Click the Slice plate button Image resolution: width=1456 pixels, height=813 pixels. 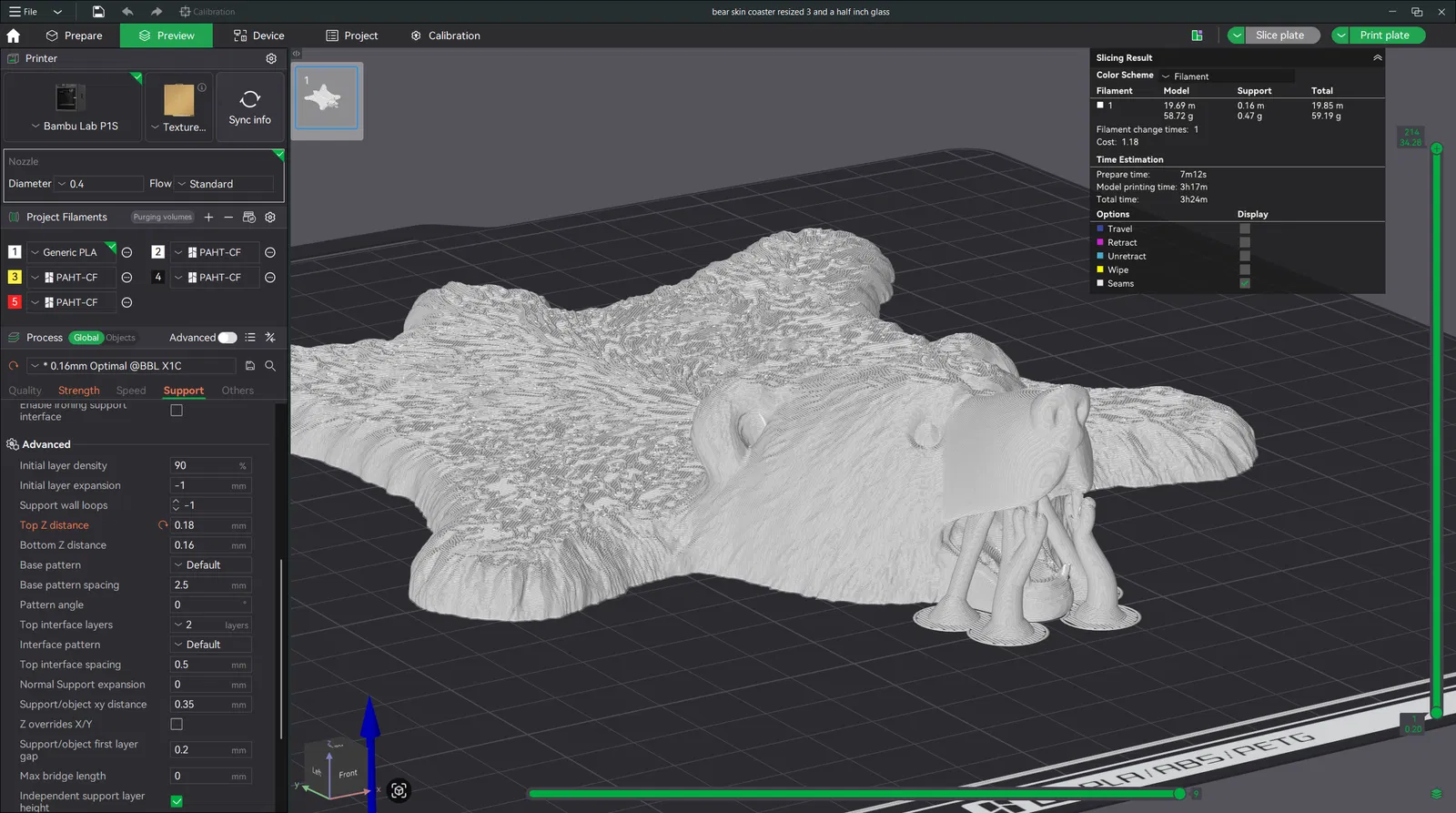point(1279,36)
